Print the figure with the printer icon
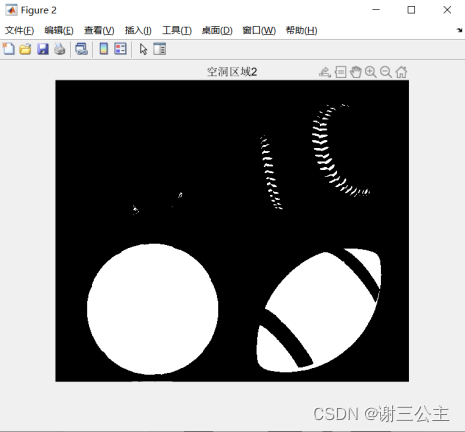Viewport: 465px width, 432px height. (x=60, y=49)
